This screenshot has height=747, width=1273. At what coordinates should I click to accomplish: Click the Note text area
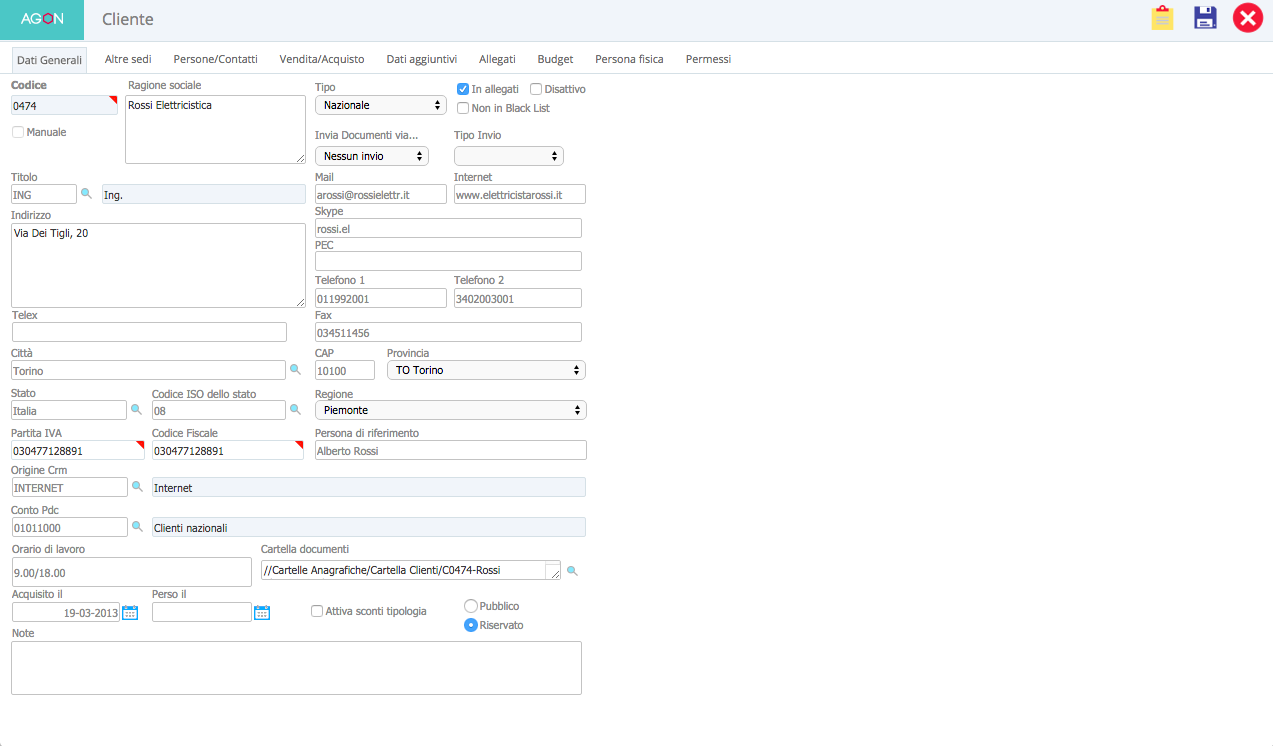coord(296,668)
